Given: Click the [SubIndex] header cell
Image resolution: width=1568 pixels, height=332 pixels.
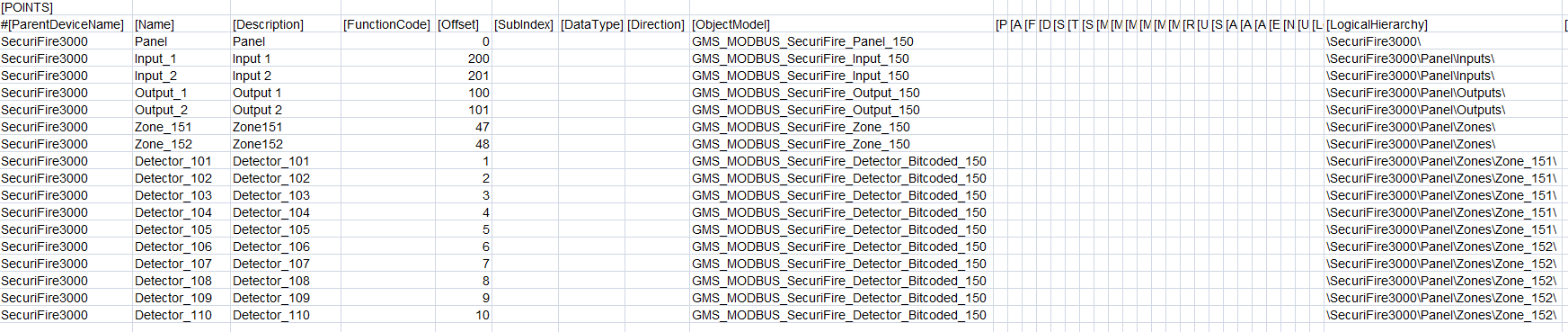Looking at the screenshot, I should pyautogui.click(x=525, y=24).
